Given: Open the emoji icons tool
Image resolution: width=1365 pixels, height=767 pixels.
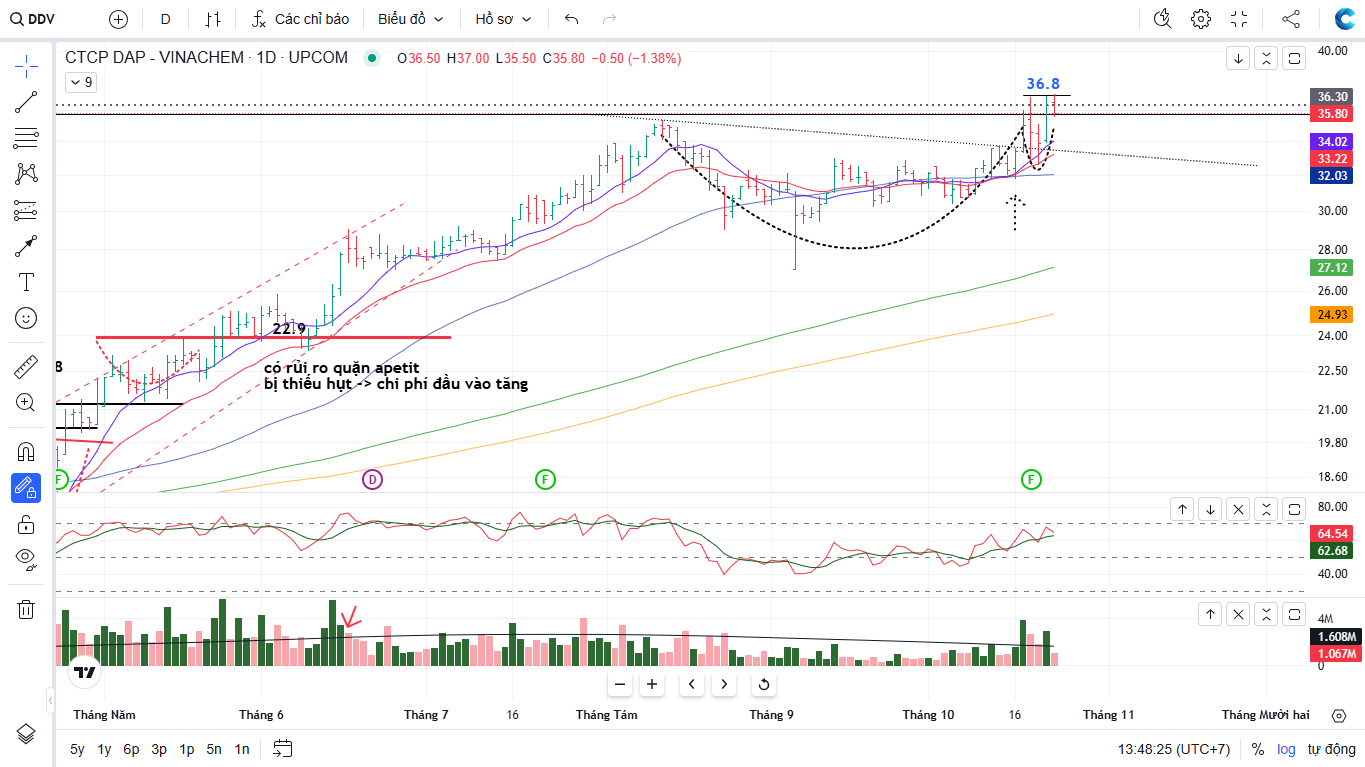Looking at the screenshot, I should click(26, 318).
